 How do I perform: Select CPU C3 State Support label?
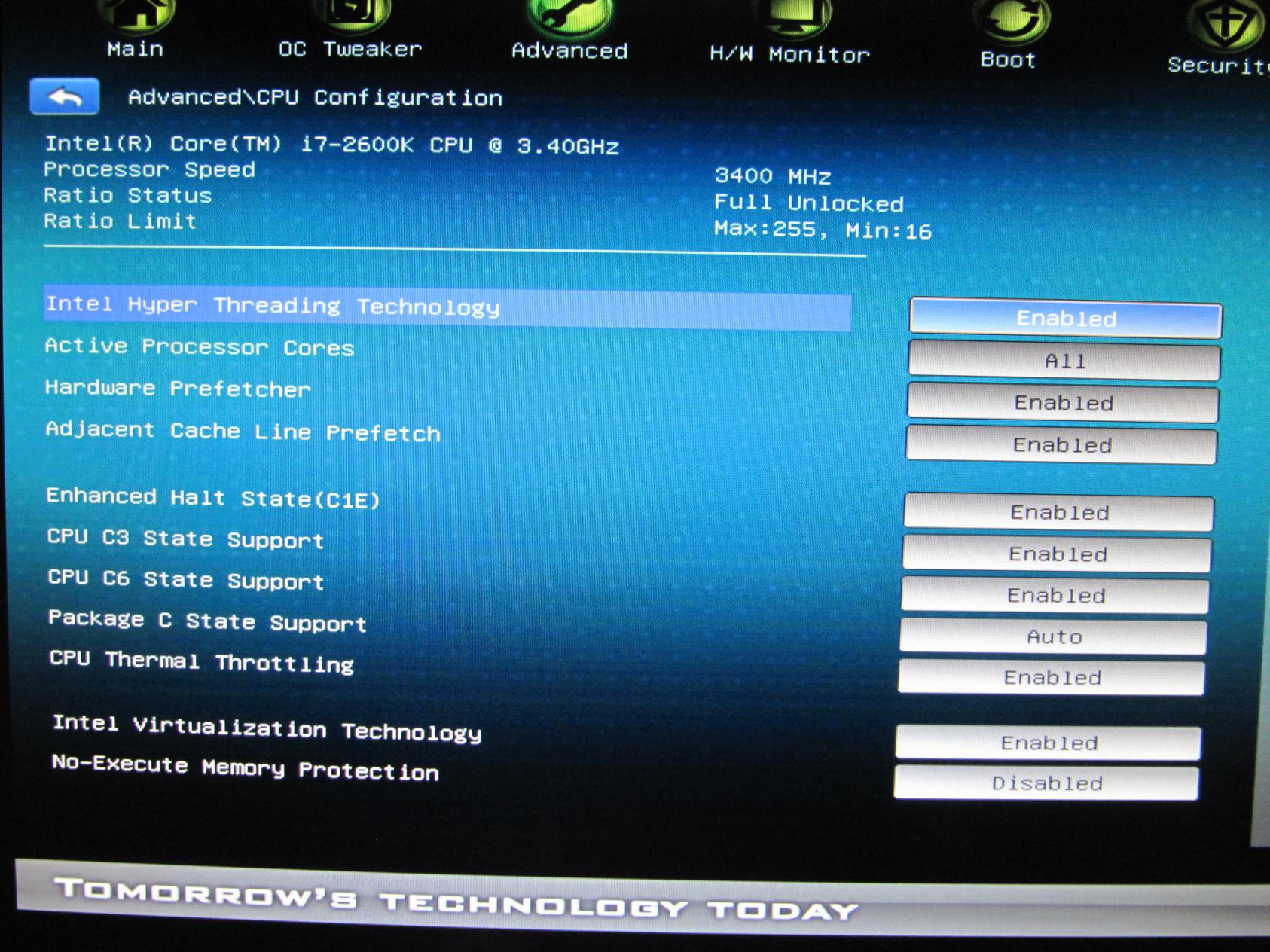coord(185,539)
